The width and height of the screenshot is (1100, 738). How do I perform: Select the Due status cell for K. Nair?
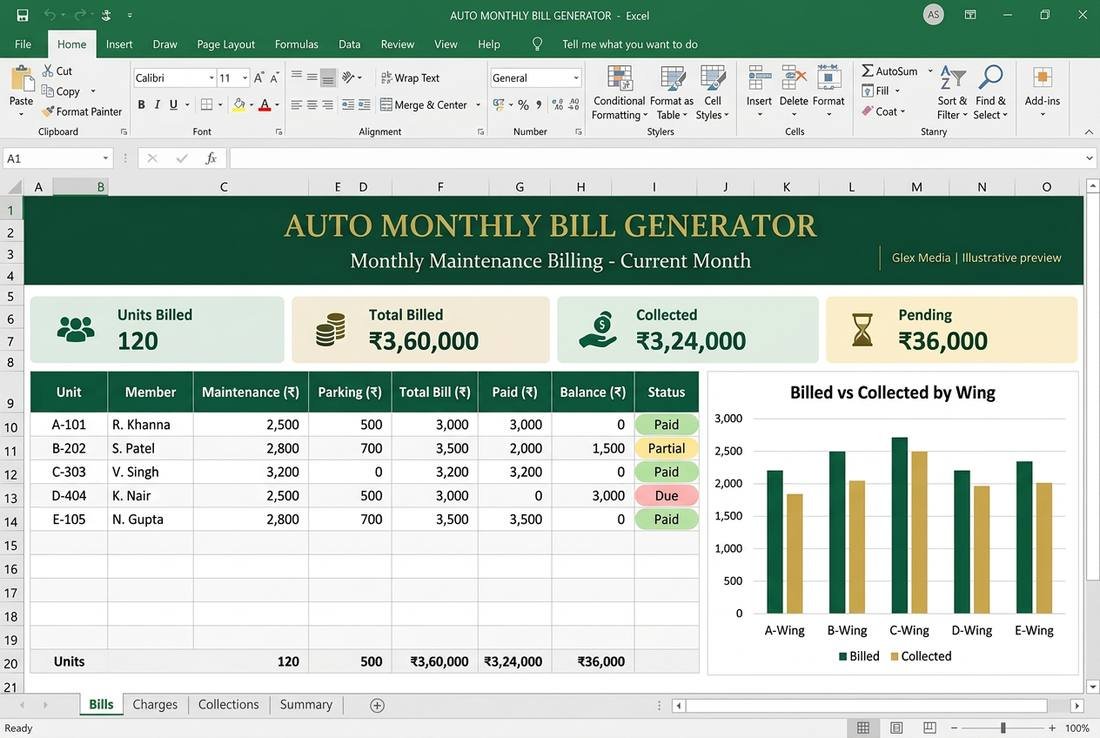tap(666, 496)
